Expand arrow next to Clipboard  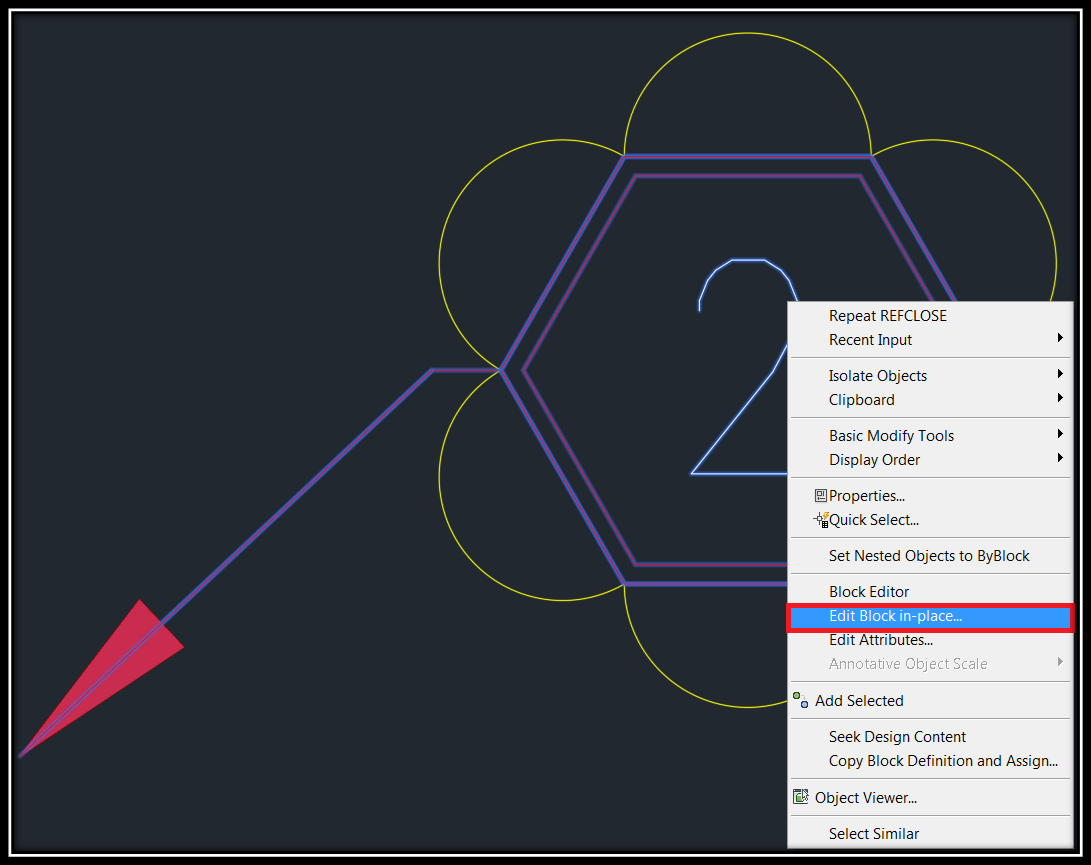1060,397
